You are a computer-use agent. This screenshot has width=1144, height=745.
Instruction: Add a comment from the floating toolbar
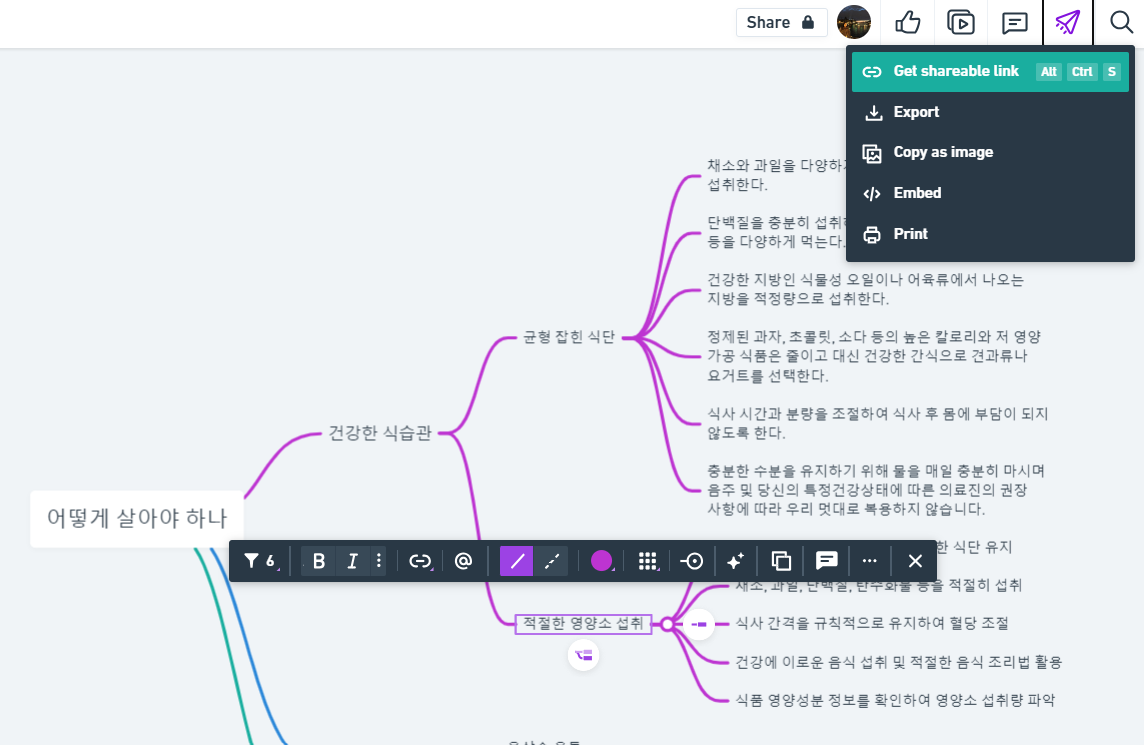coord(826,561)
